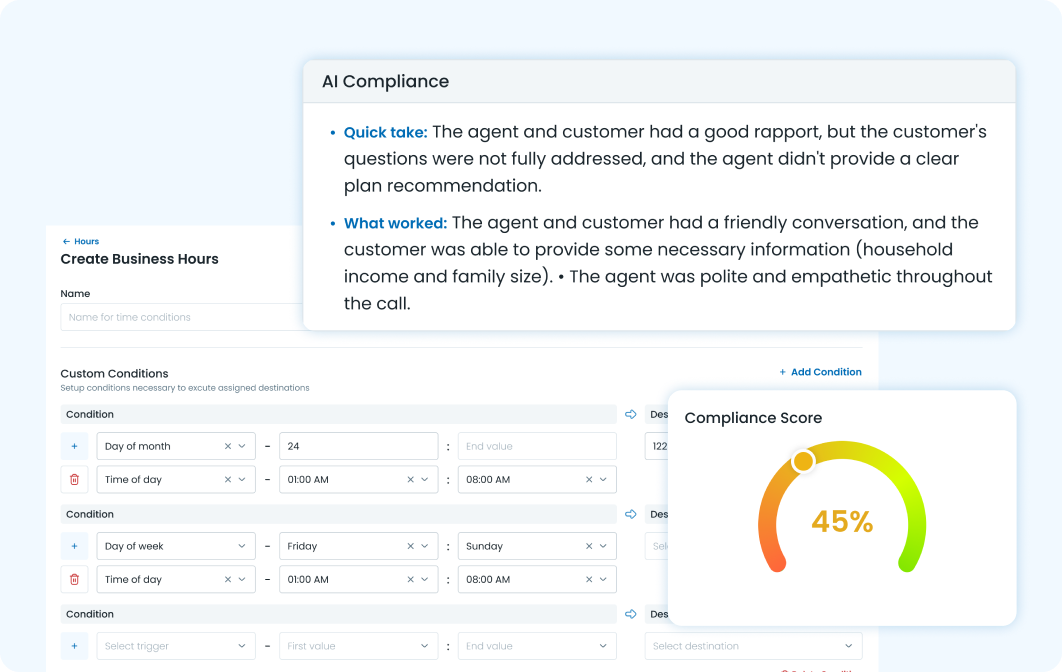
Task: Click the Compliance Score gauge knob
Action: coord(802,461)
